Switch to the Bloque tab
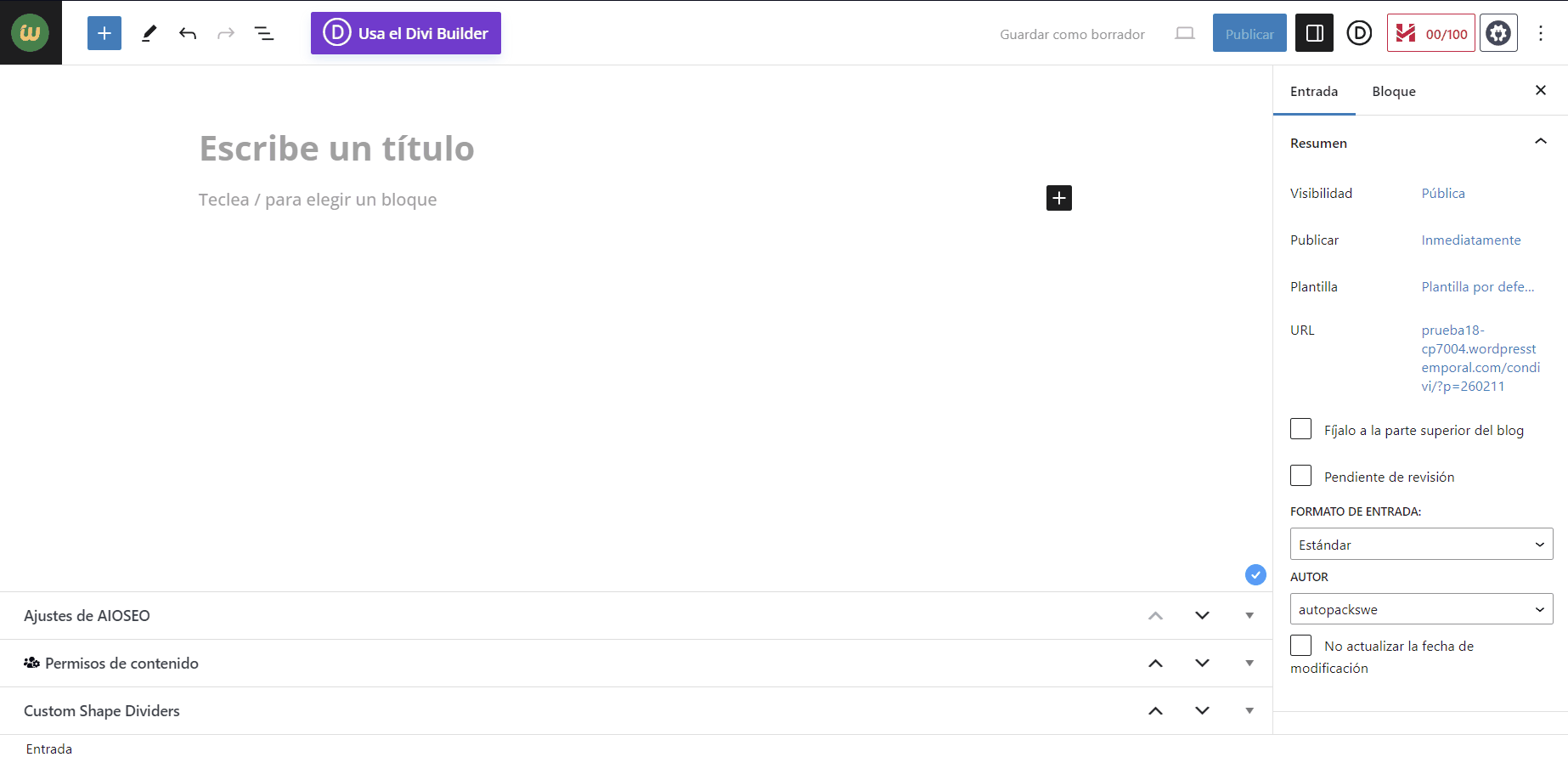Screen dimensions: 1568x757 [x=1393, y=91]
